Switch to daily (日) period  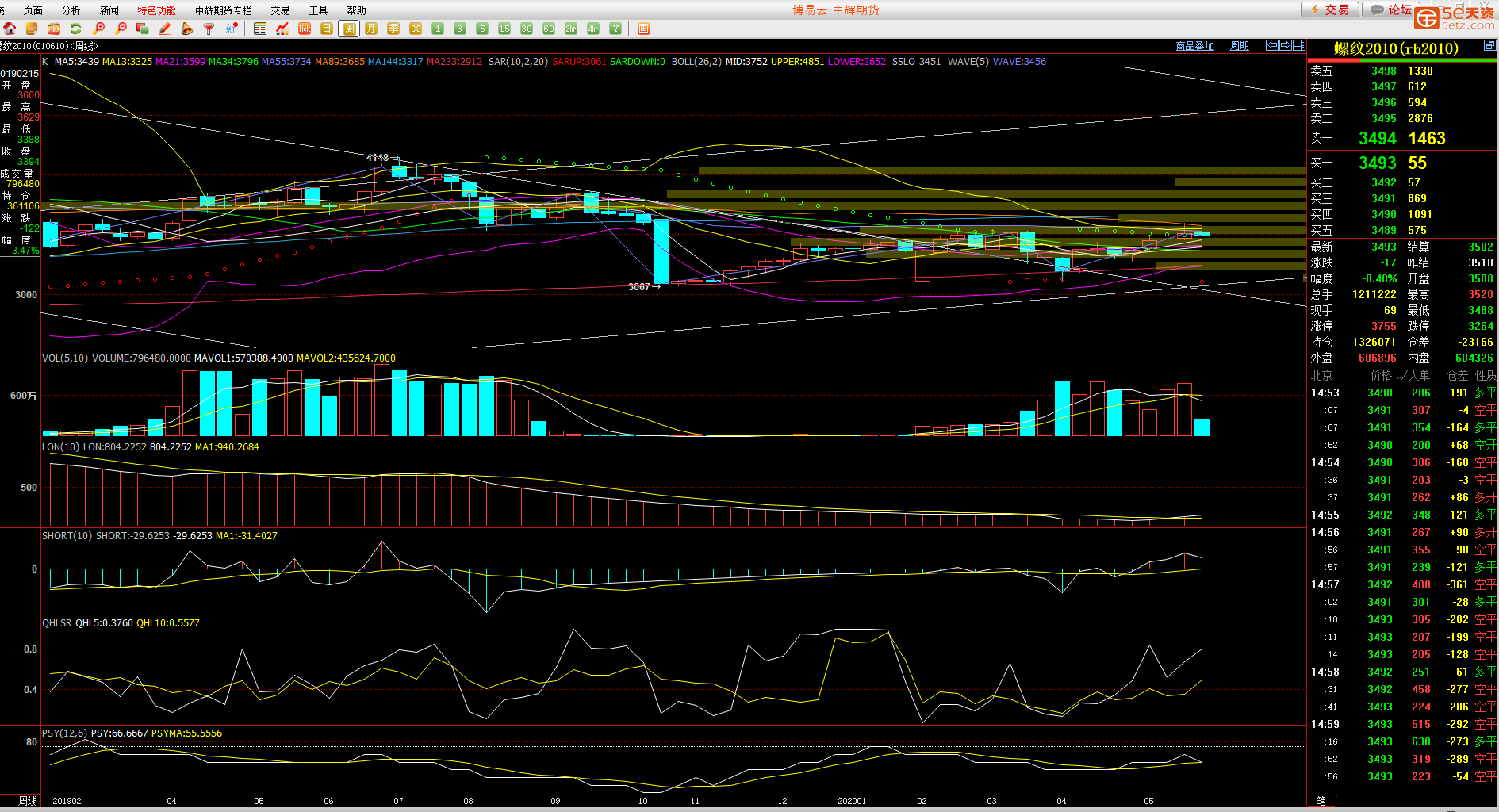(x=327, y=29)
